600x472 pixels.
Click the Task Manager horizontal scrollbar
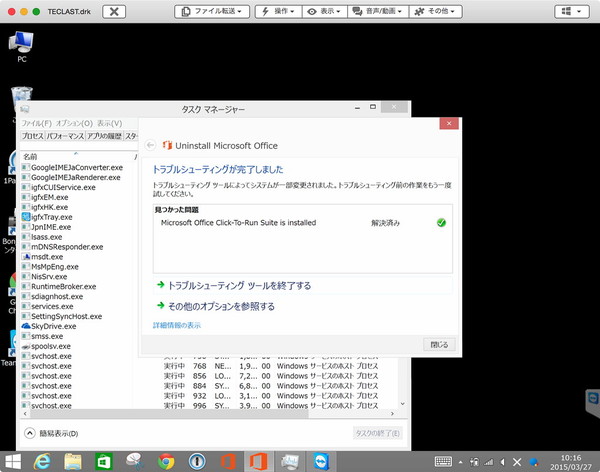(x=169, y=414)
